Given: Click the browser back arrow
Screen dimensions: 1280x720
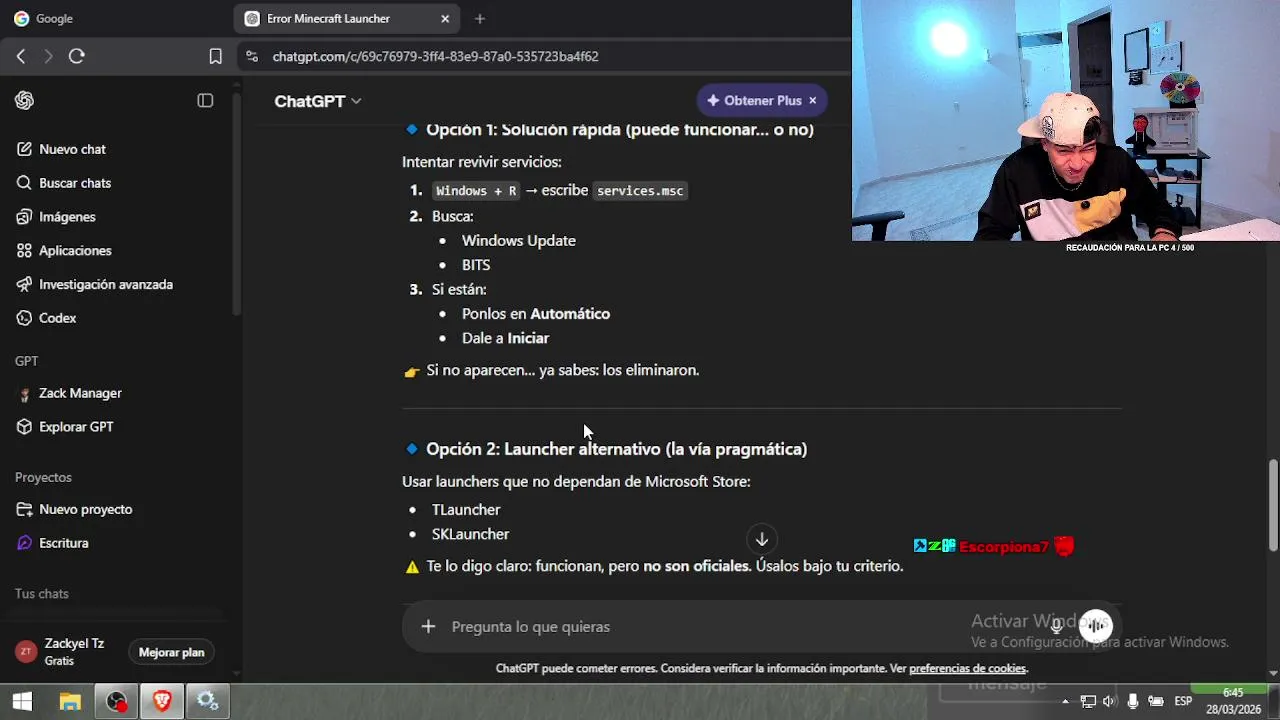Looking at the screenshot, I should pos(21,57).
